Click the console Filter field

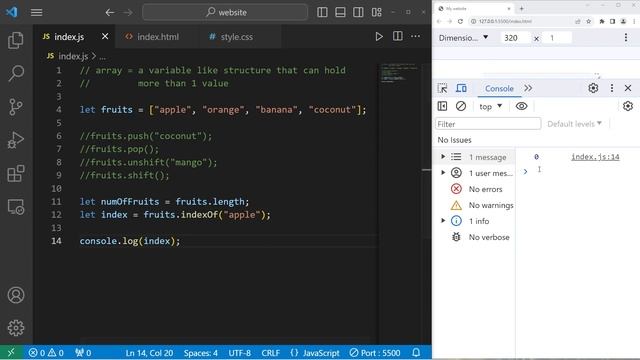pyautogui.click(x=488, y=124)
